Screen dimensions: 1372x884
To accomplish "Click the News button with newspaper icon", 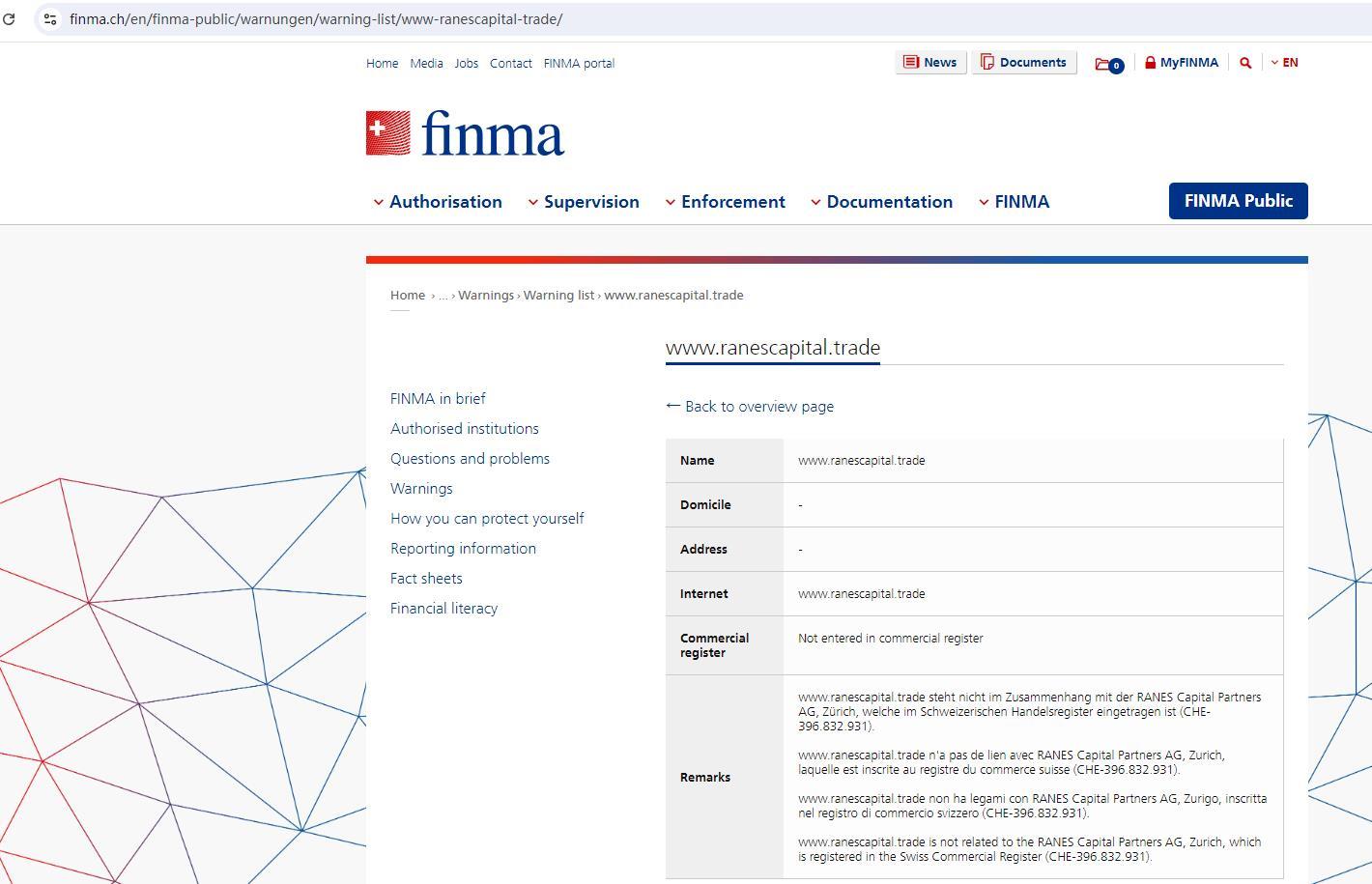I will (x=929, y=63).
